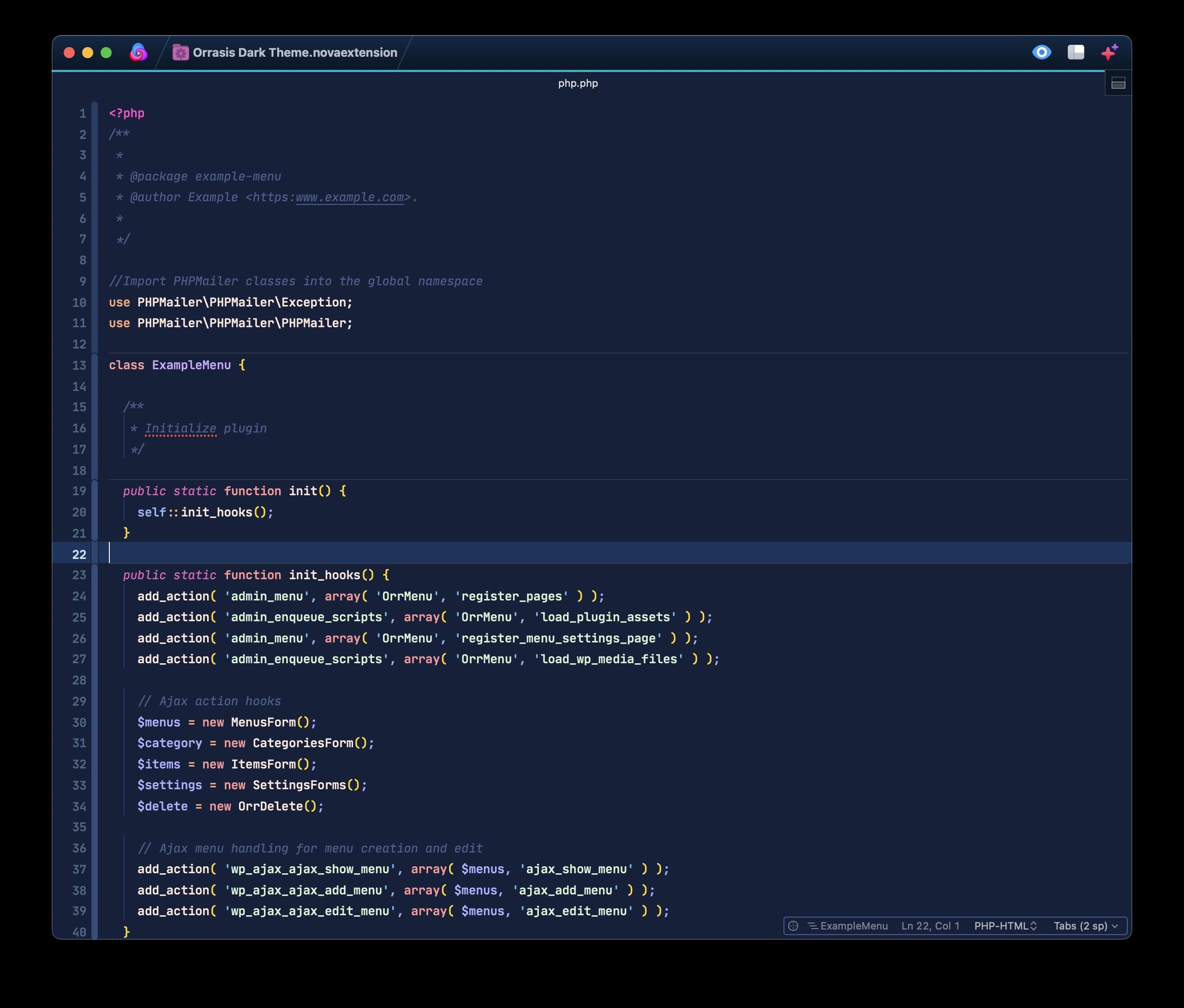Click the underlined word Initialize in comment

point(180,429)
